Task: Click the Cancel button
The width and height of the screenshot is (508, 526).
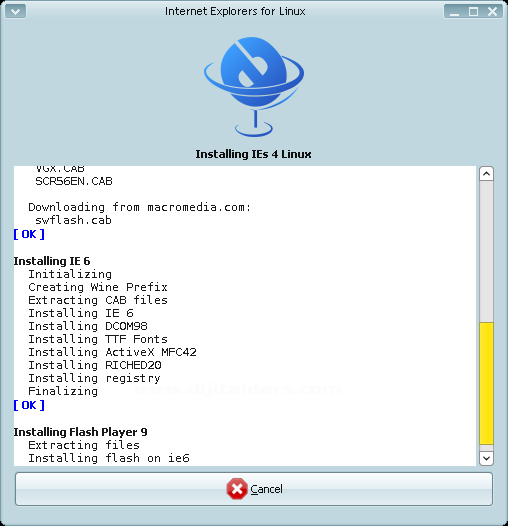Action: tap(254, 489)
